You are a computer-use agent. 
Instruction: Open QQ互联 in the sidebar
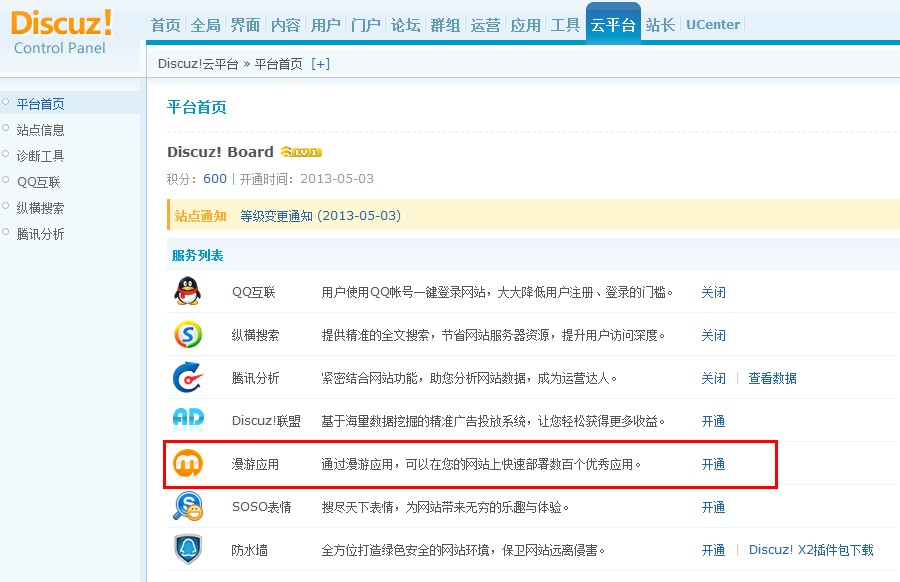click(38, 182)
